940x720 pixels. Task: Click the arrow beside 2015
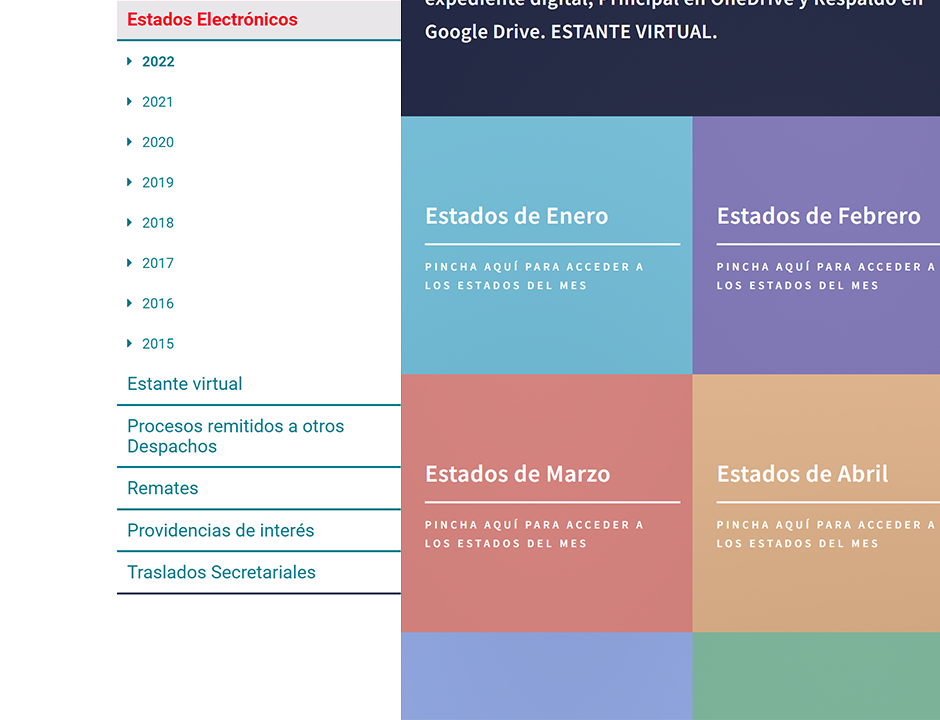(x=130, y=344)
